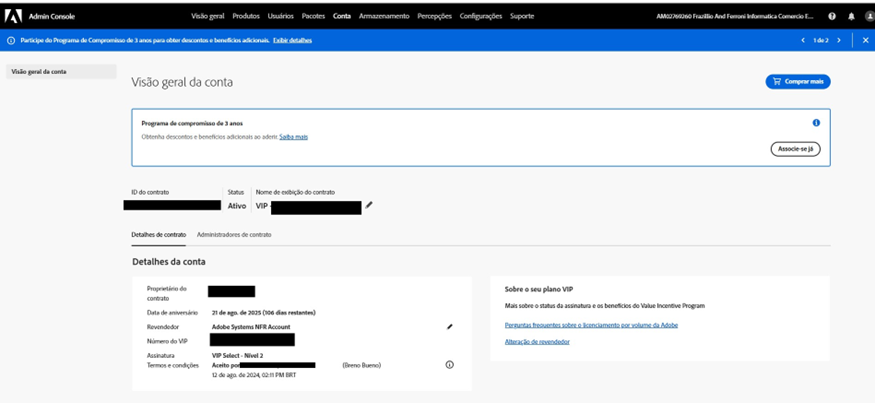The width and height of the screenshot is (875, 403).
Task: Open the Produtos menu
Action: click(246, 16)
